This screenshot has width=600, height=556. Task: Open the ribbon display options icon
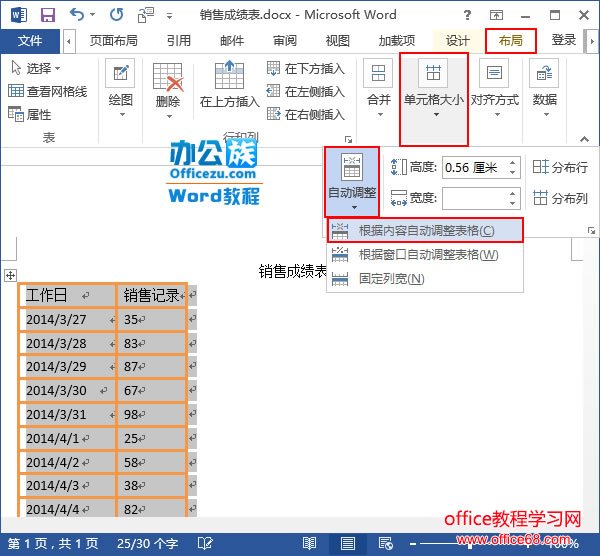tap(496, 15)
